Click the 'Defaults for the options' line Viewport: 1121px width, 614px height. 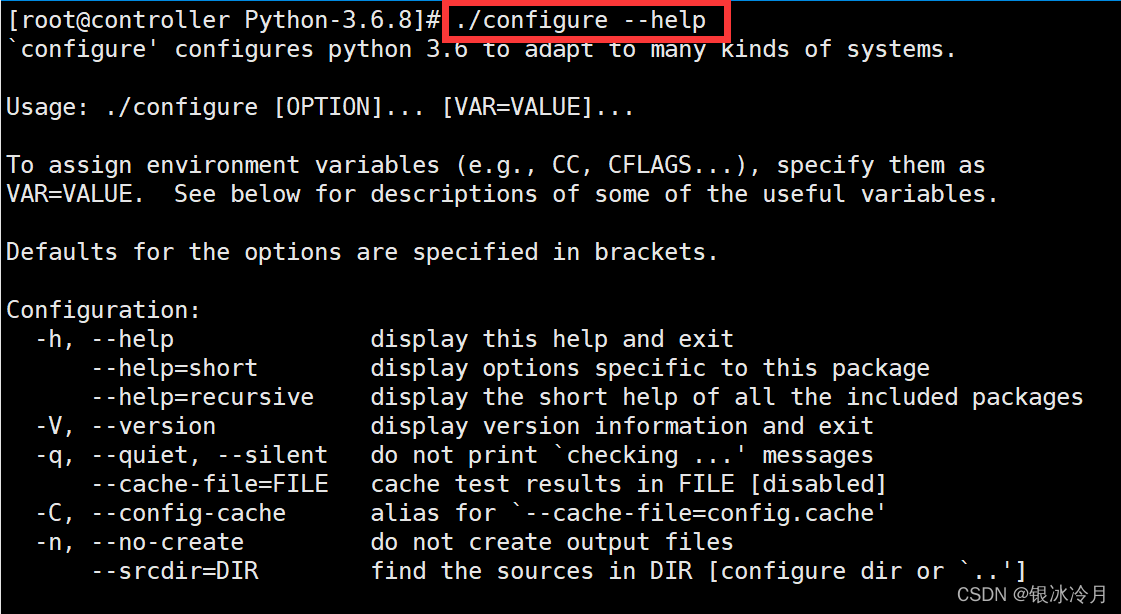pos(362,252)
